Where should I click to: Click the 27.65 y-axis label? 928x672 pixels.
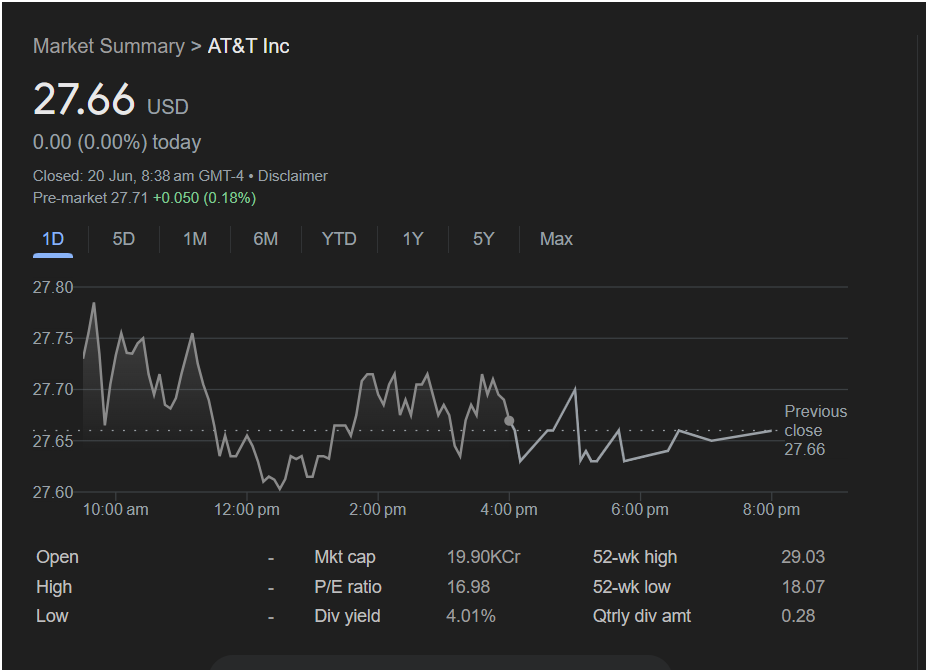53,441
